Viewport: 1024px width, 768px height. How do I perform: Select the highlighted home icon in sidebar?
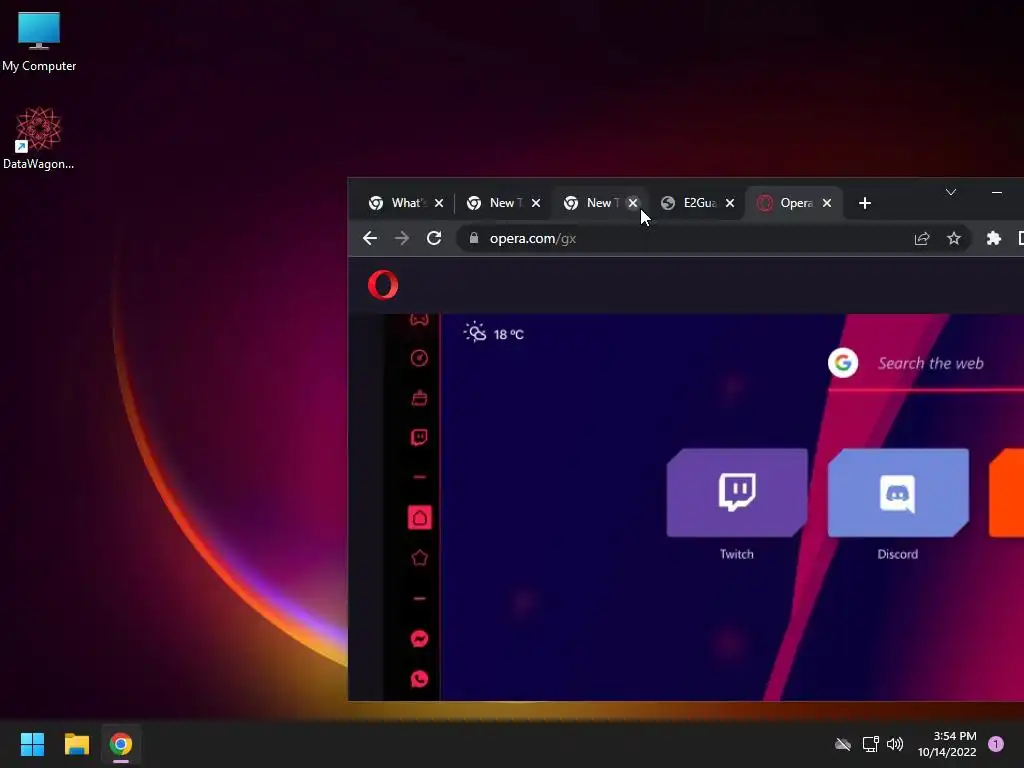pos(419,518)
